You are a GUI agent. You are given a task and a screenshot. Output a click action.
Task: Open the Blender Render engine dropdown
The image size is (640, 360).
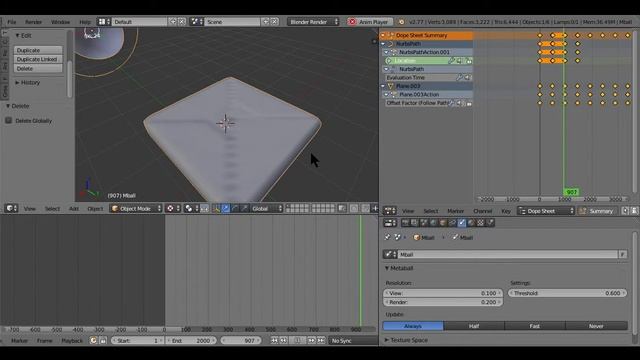coord(313,22)
